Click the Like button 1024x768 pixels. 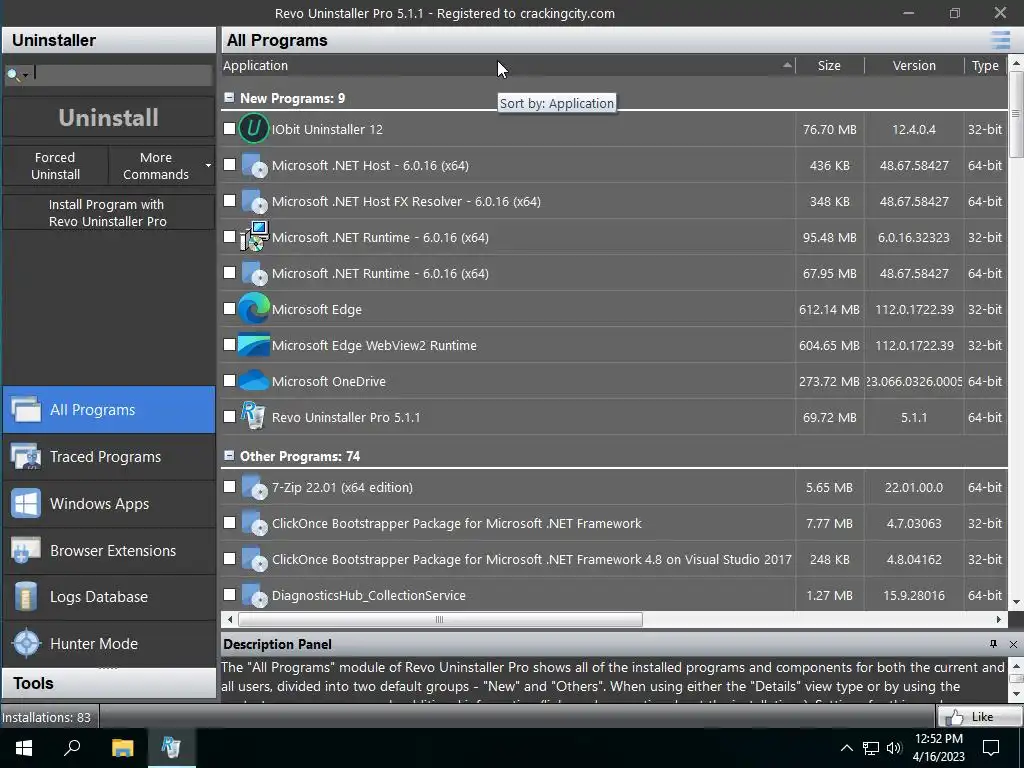click(978, 716)
